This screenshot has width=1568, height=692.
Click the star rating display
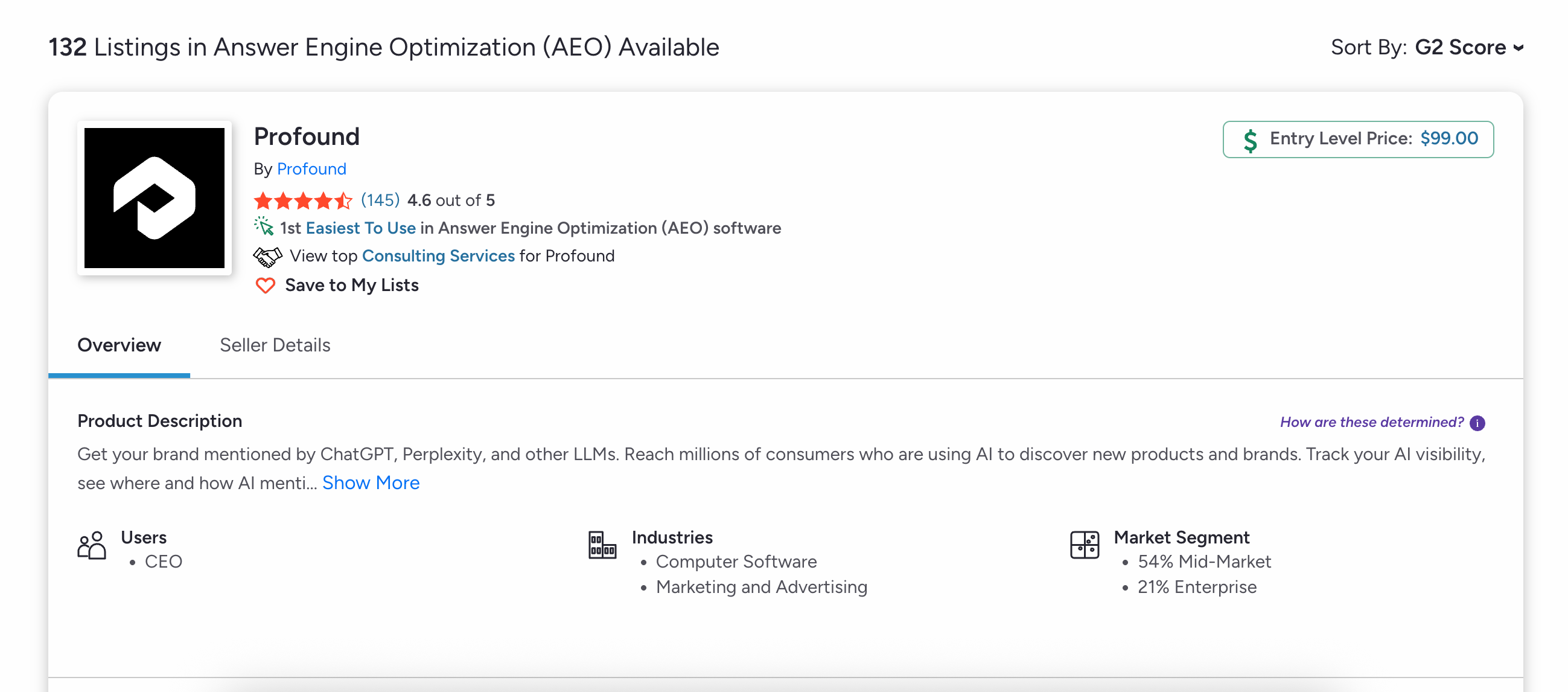pos(302,200)
